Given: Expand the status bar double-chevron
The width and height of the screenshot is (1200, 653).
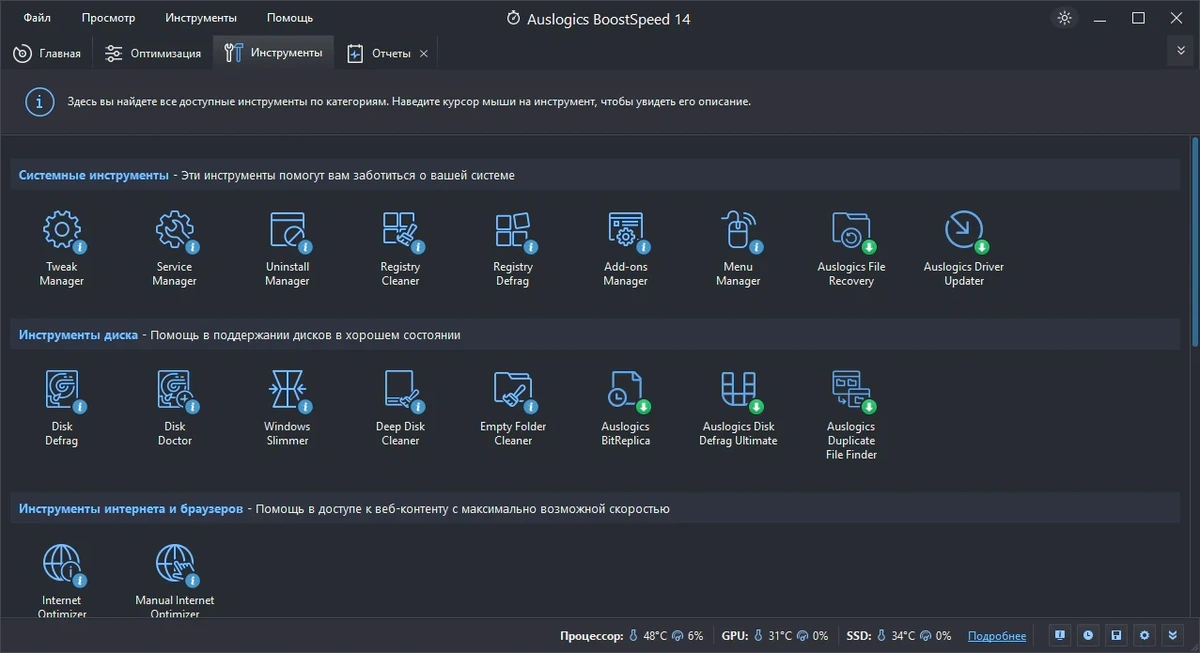Looking at the screenshot, I should click(1174, 635).
